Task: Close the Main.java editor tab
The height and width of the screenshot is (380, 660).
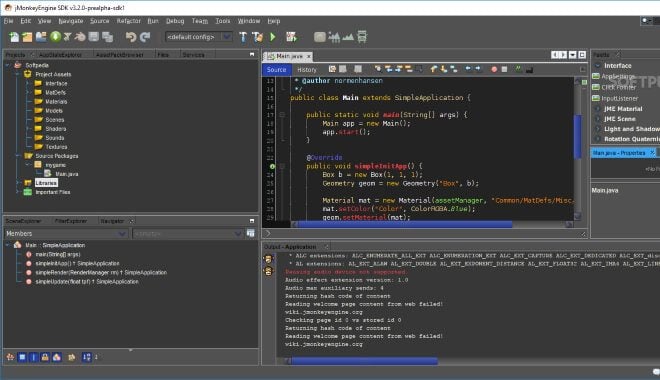Action: [309, 56]
